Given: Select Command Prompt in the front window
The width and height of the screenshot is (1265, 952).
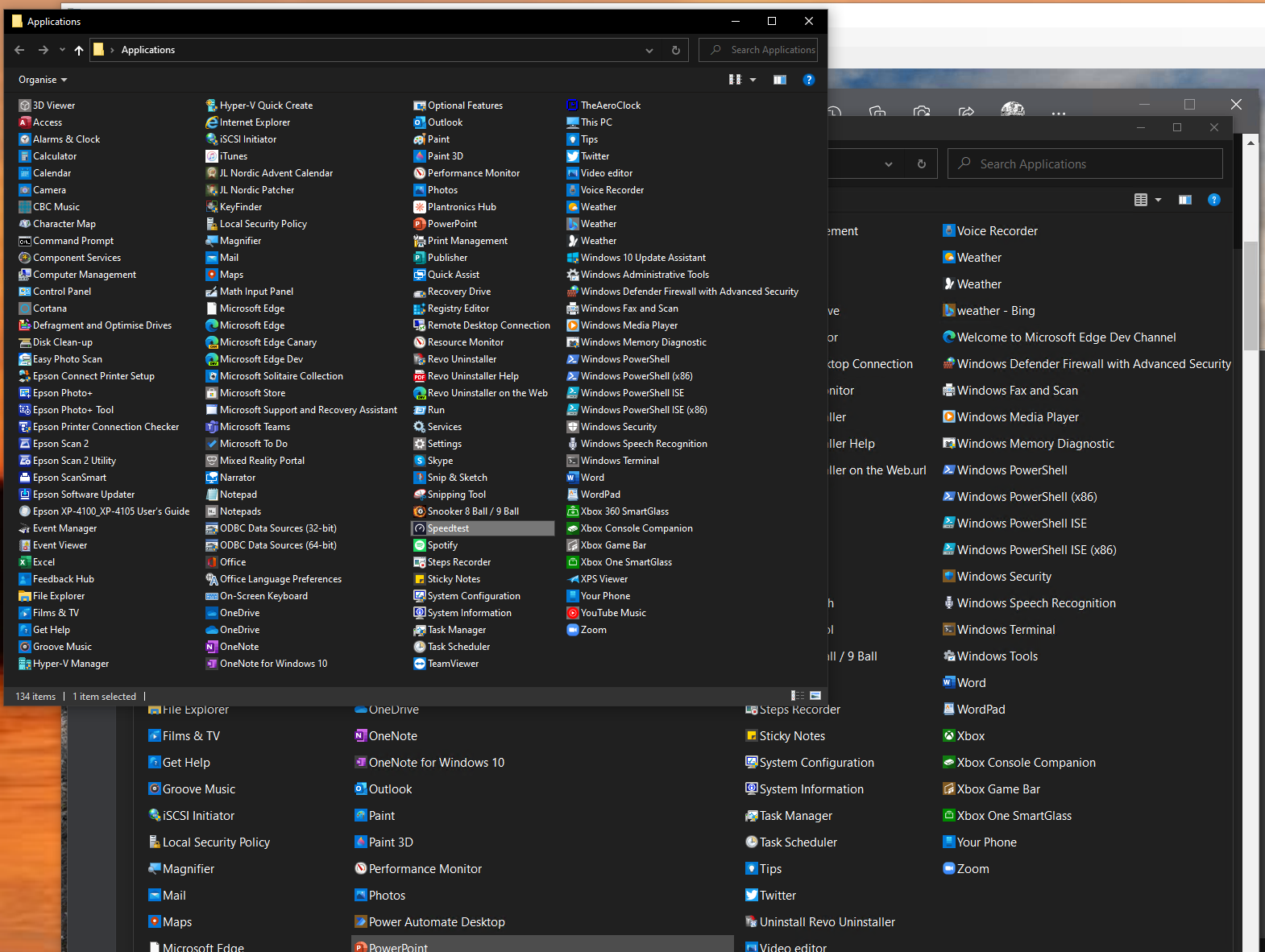Looking at the screenshot, I should tap(66, 241).
